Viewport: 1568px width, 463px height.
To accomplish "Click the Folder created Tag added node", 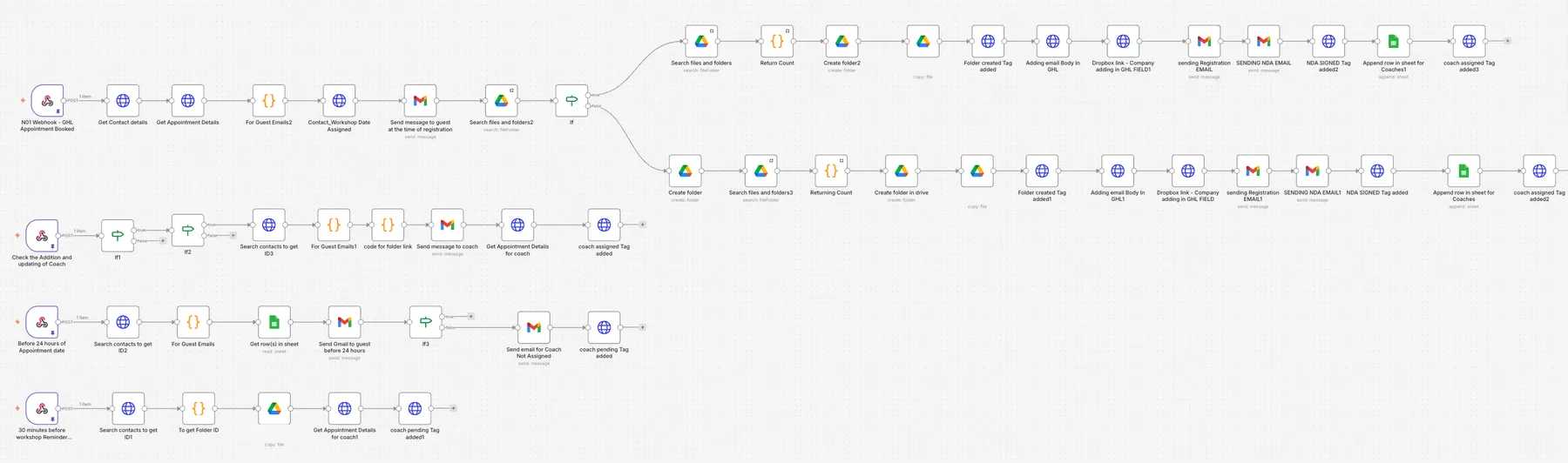I will pos(988,41).
